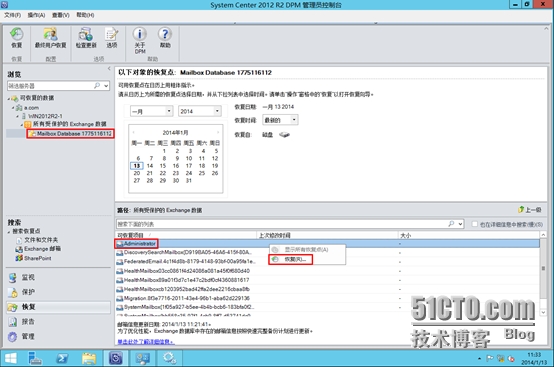Open the recovery time dropdown

(294, 120)
